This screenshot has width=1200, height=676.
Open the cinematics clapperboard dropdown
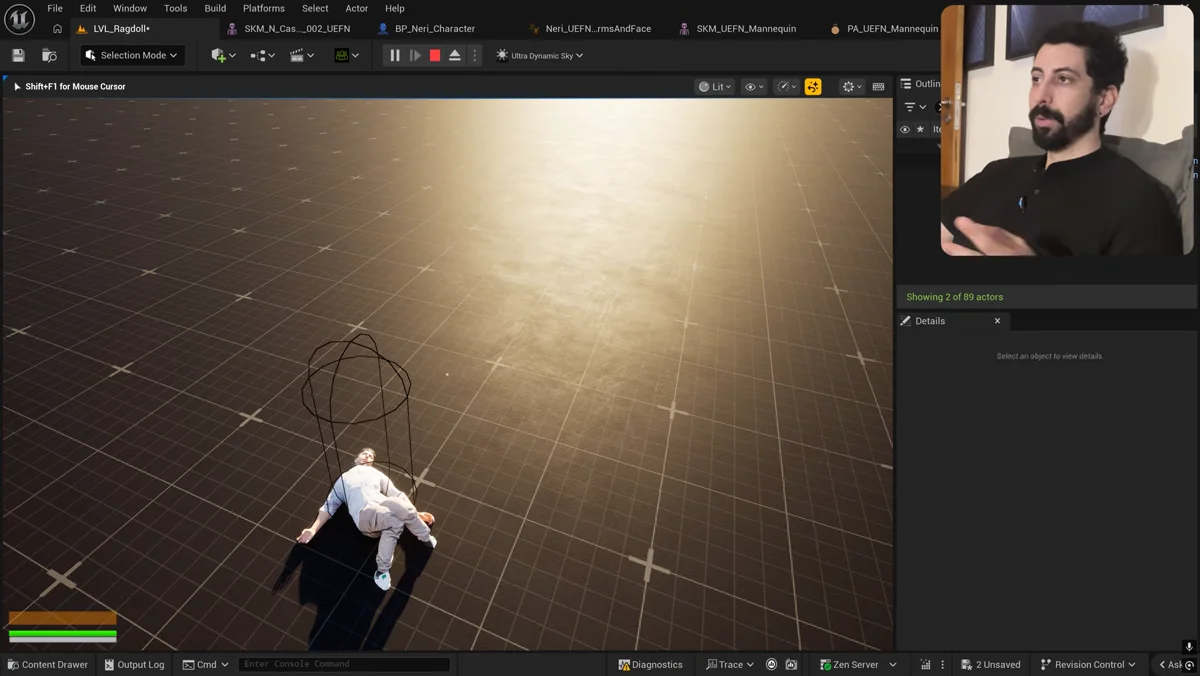tap(301, 56)
